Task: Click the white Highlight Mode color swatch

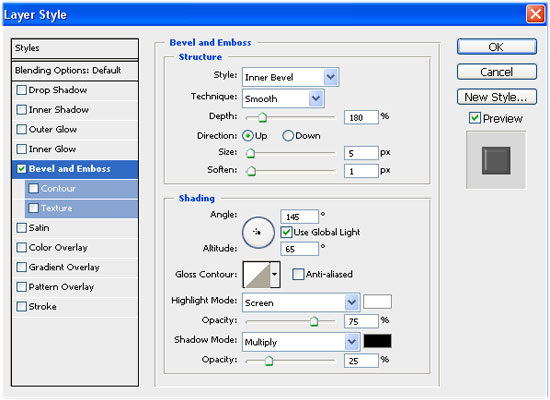Action: (377, 302)
